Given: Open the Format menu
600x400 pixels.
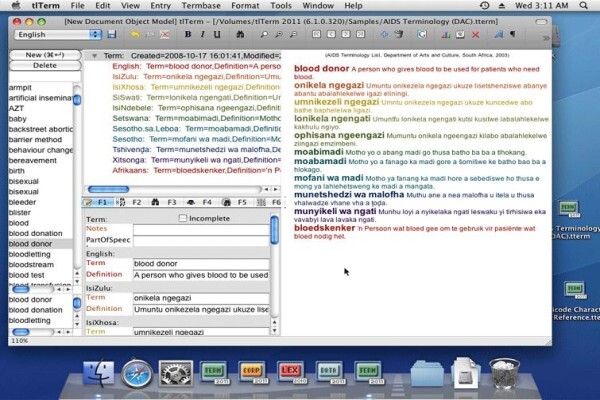Looking at the screenshot, I should (245, 5).
